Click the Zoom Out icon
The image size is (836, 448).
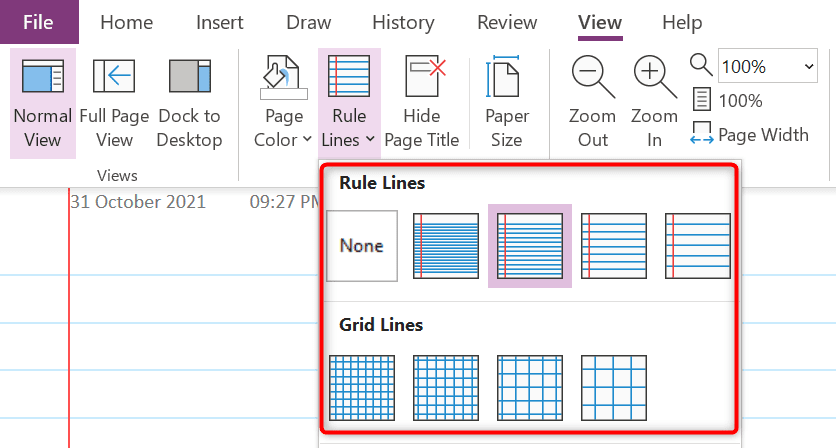592,103
